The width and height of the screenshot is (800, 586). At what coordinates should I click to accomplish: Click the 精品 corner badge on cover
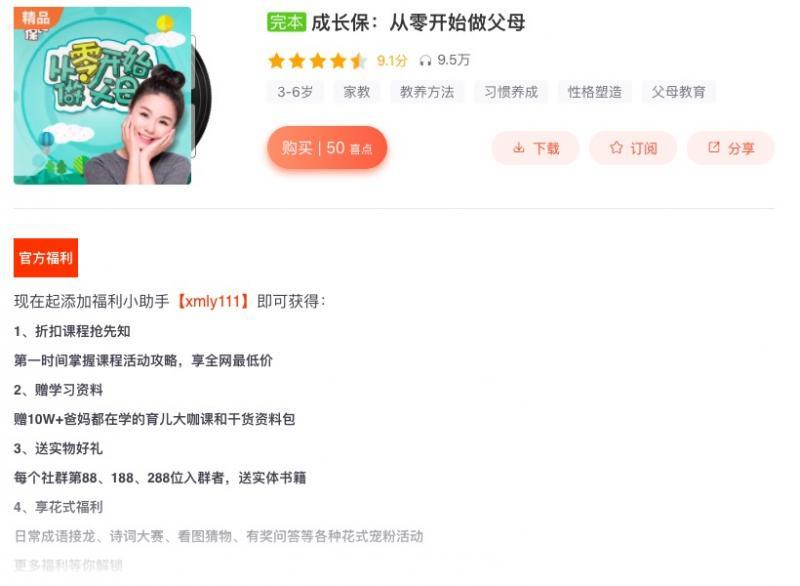coord(35,19)
